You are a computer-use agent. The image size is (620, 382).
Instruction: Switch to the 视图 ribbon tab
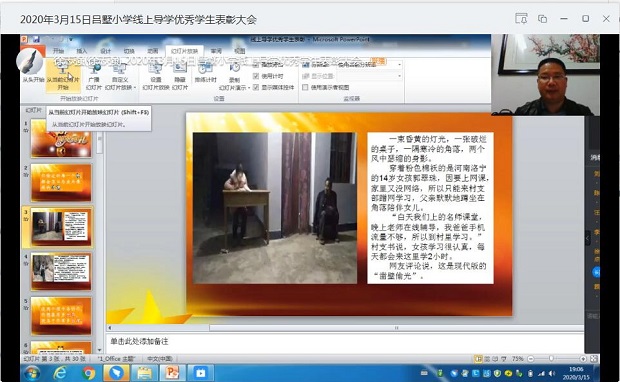pyautogui.click(x=240, y=51)
